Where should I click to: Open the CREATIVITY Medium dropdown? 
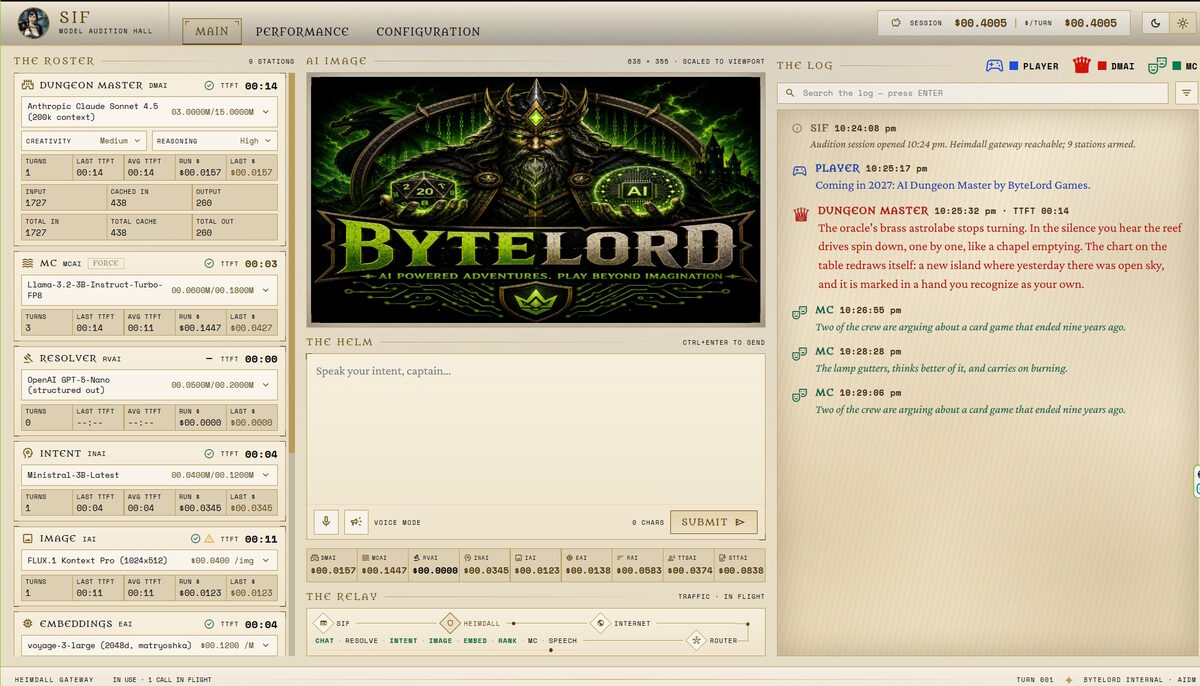(84, 141)
